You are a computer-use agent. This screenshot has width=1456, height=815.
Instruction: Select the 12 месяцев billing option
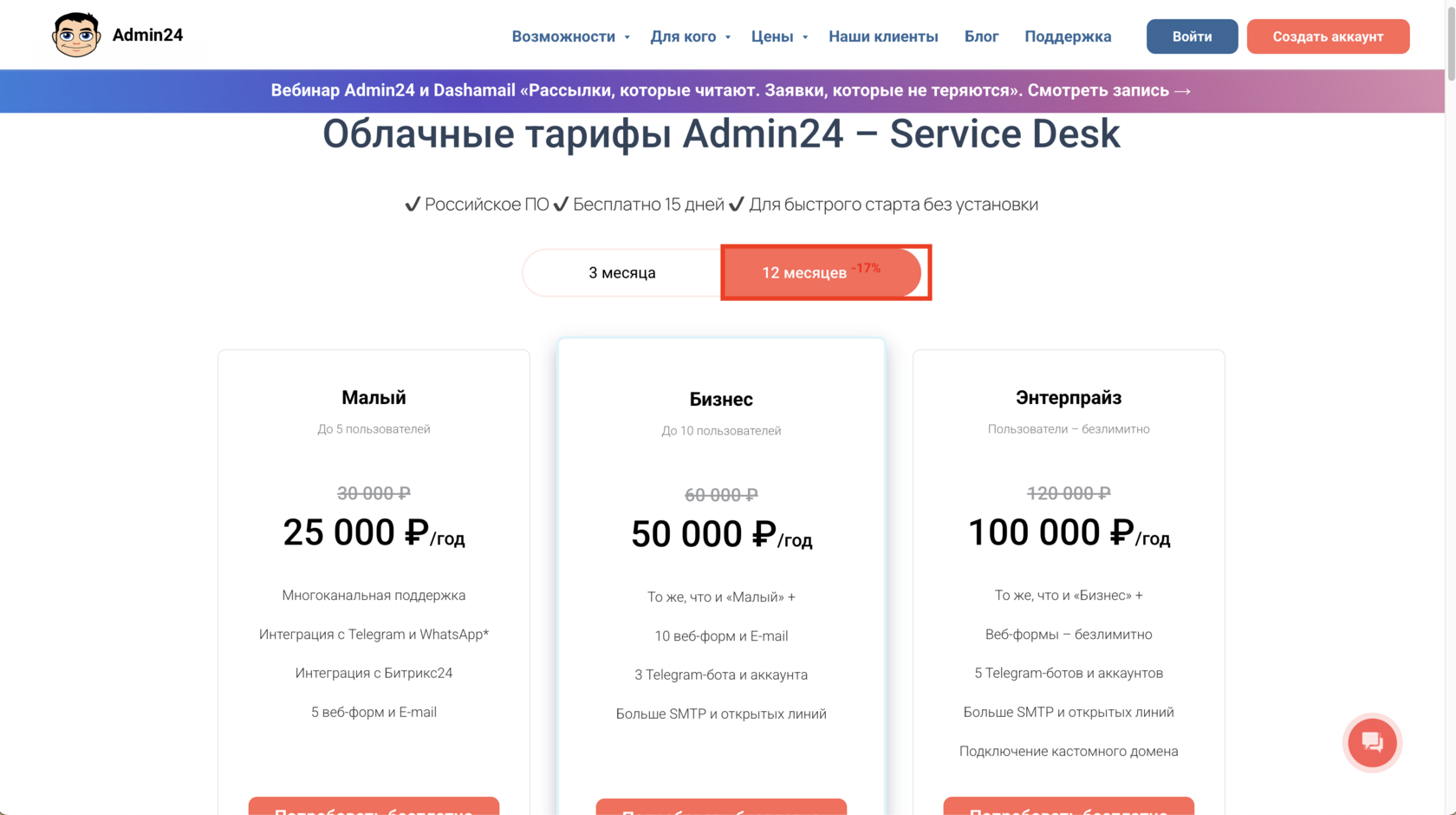(822, 272)
